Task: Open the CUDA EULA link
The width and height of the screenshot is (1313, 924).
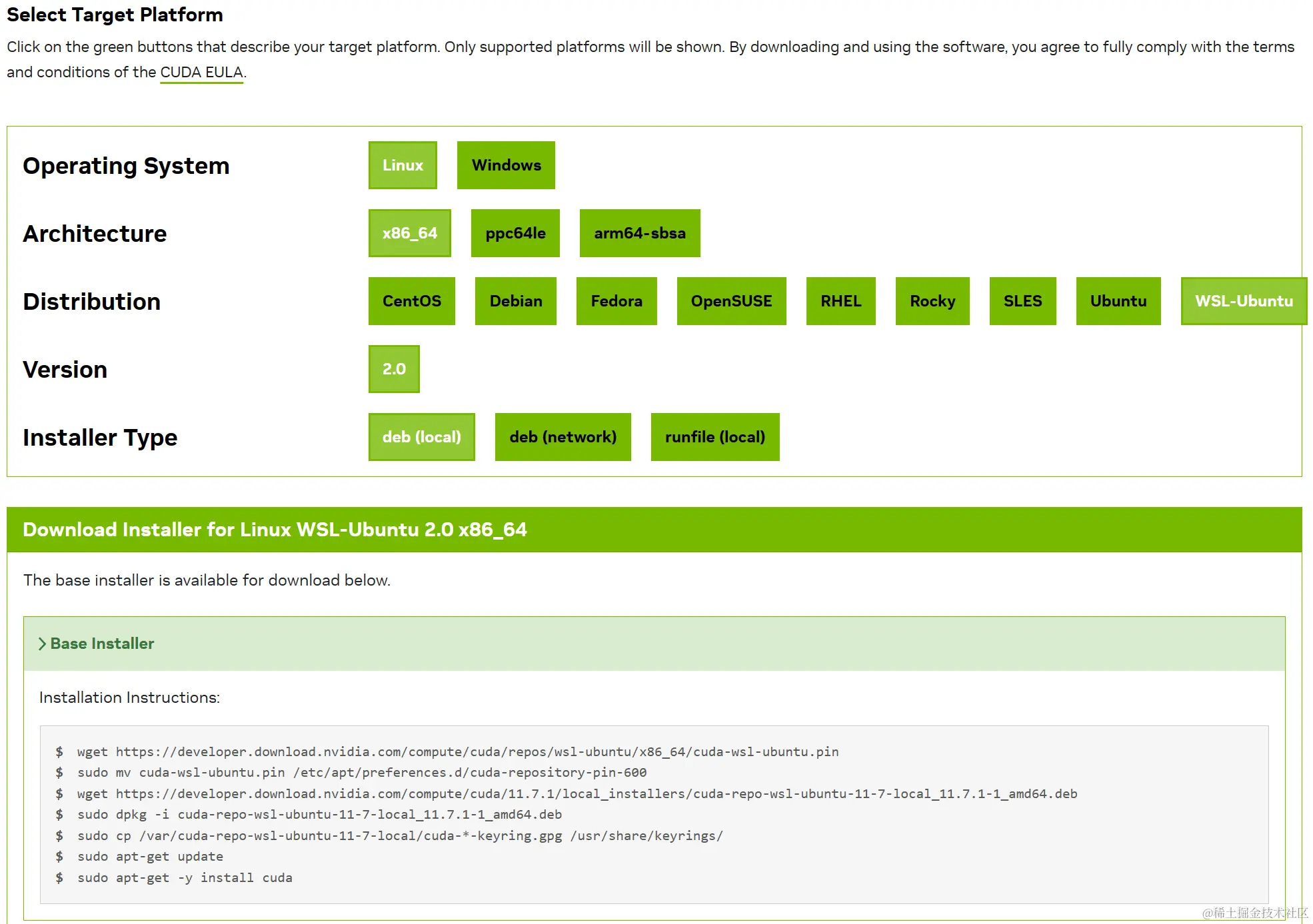Action: (201, 72)
